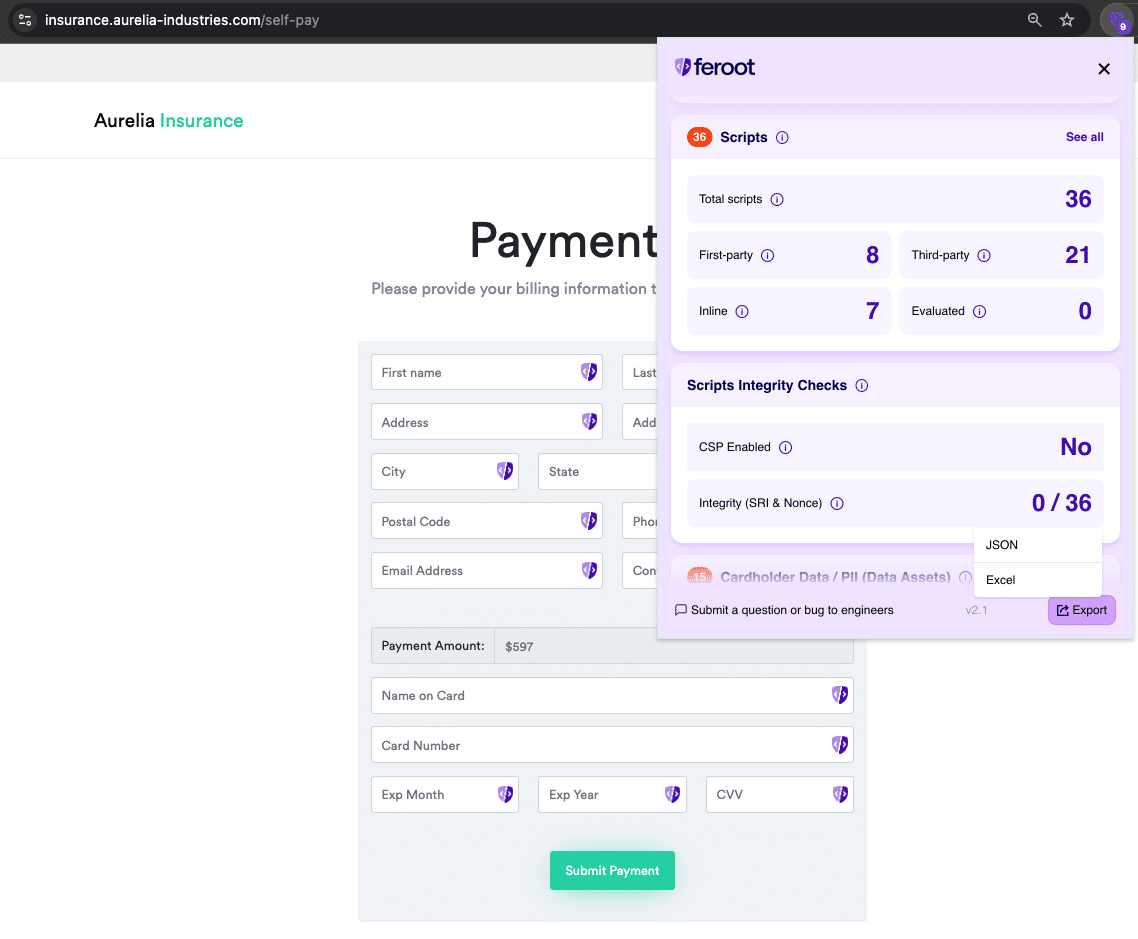Select JSON from the export format menu
Image resolution: width=1138 pixels, height=939 pixels.
point(1002,544)
